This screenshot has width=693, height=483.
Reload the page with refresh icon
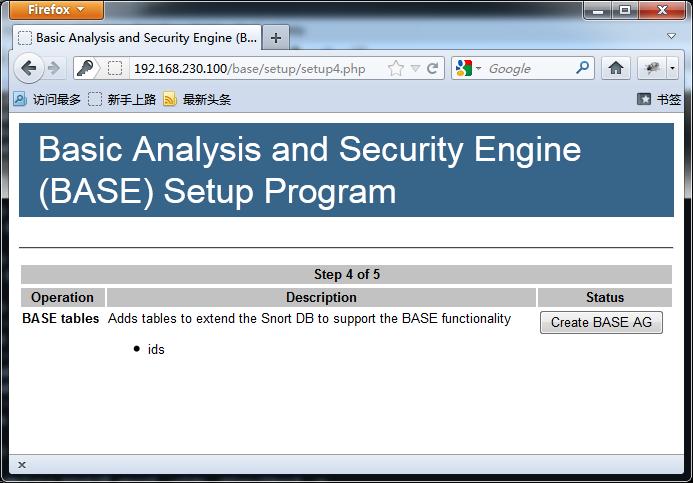(433, 68)
